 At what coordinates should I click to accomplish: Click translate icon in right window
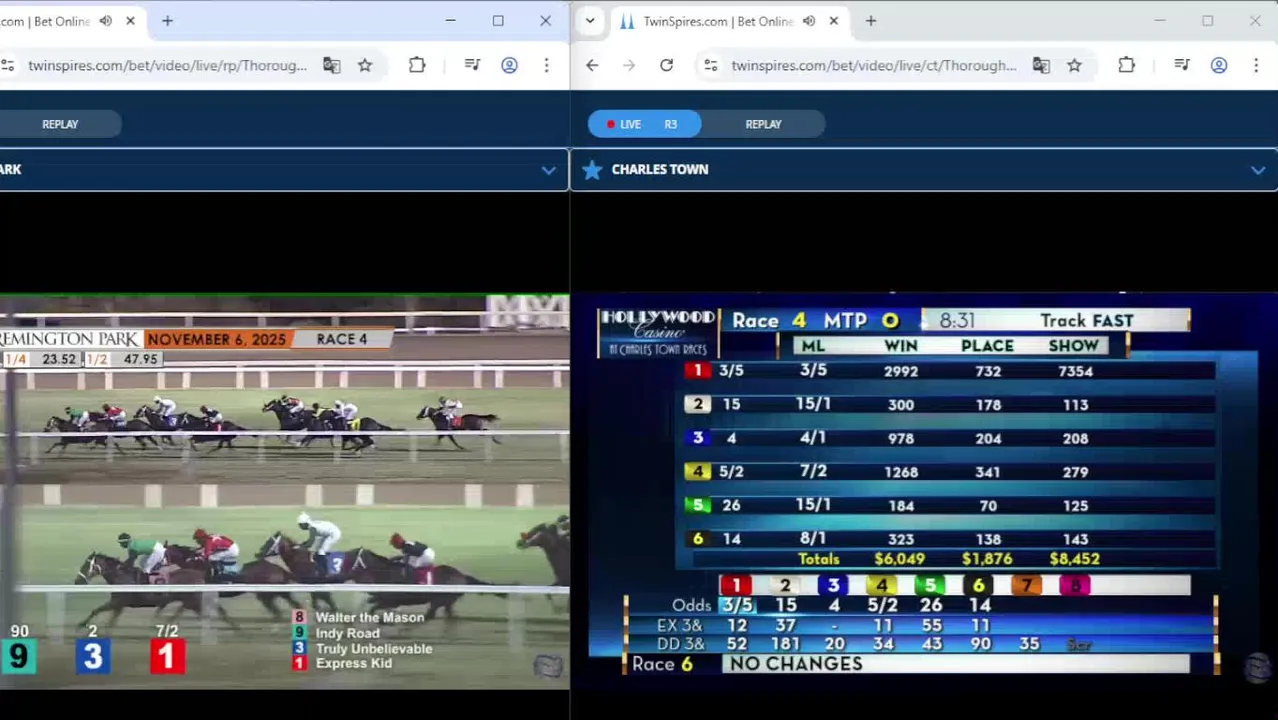click(x=1041, y=65)
